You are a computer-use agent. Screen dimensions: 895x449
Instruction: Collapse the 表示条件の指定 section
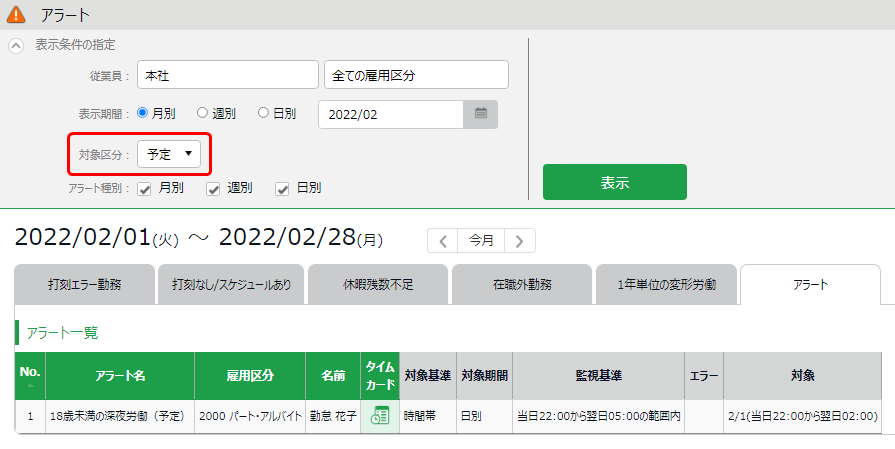pyautogui.click(x=16, y=45)
